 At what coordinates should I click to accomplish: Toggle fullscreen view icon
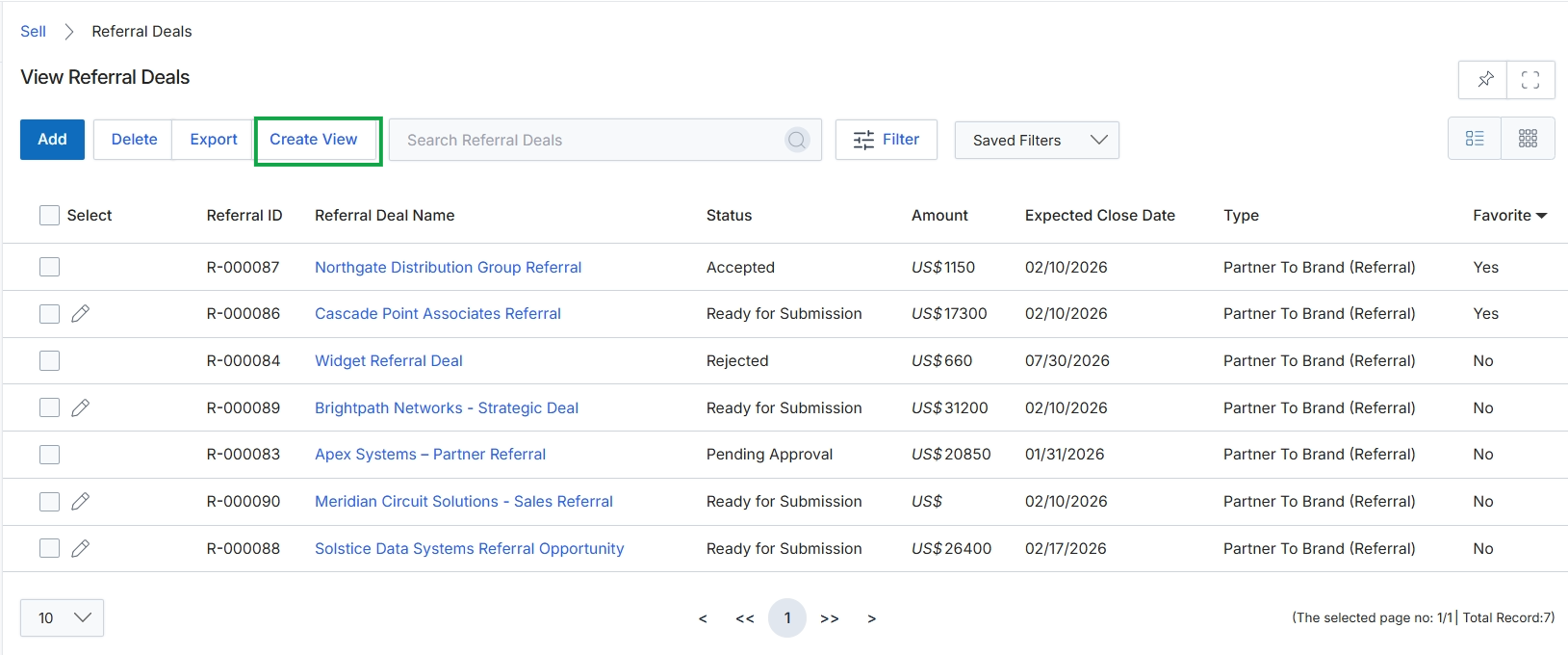[x=1530, y=80]
